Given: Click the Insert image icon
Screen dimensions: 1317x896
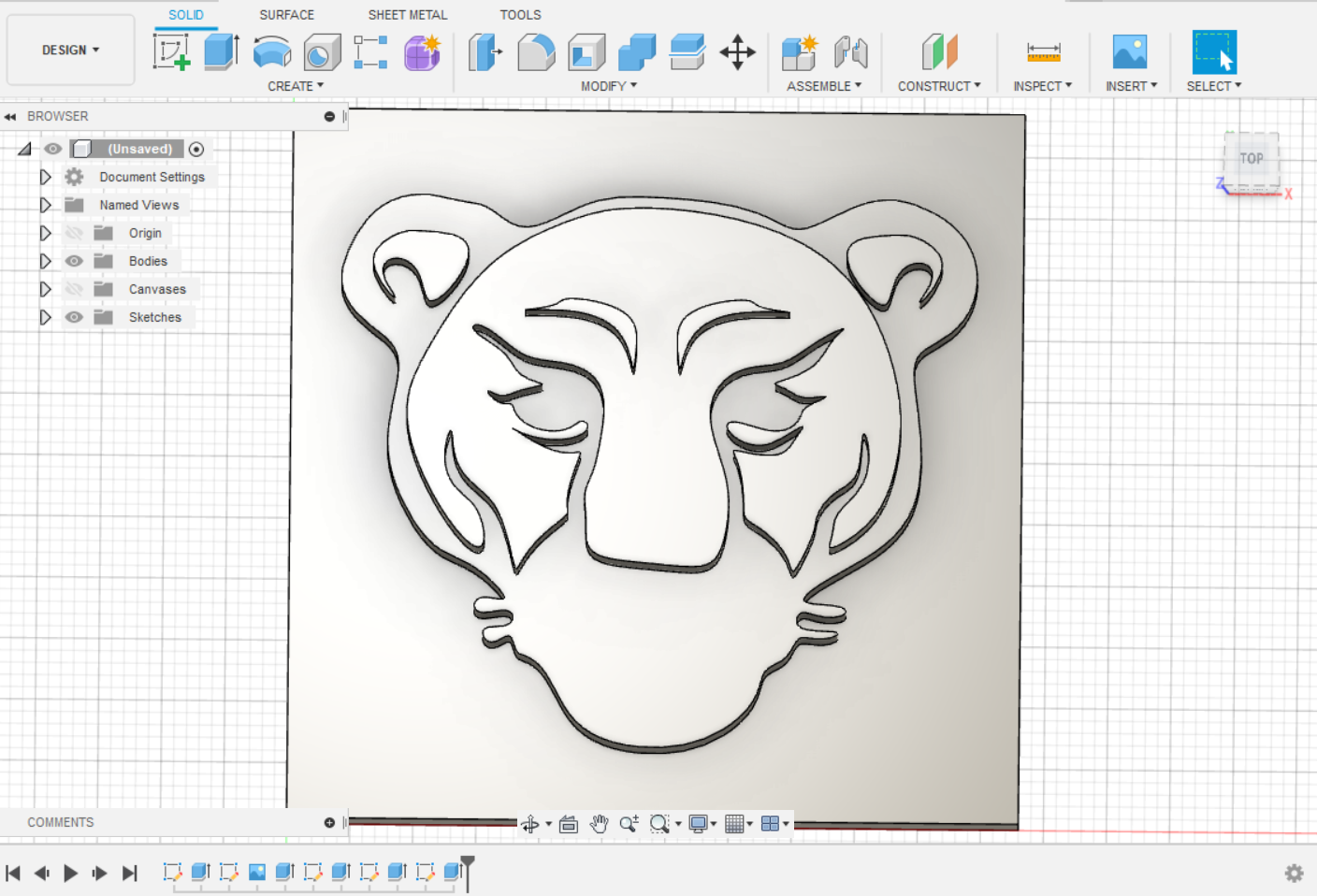Looking at the screenshot, I should point(1130,51).
